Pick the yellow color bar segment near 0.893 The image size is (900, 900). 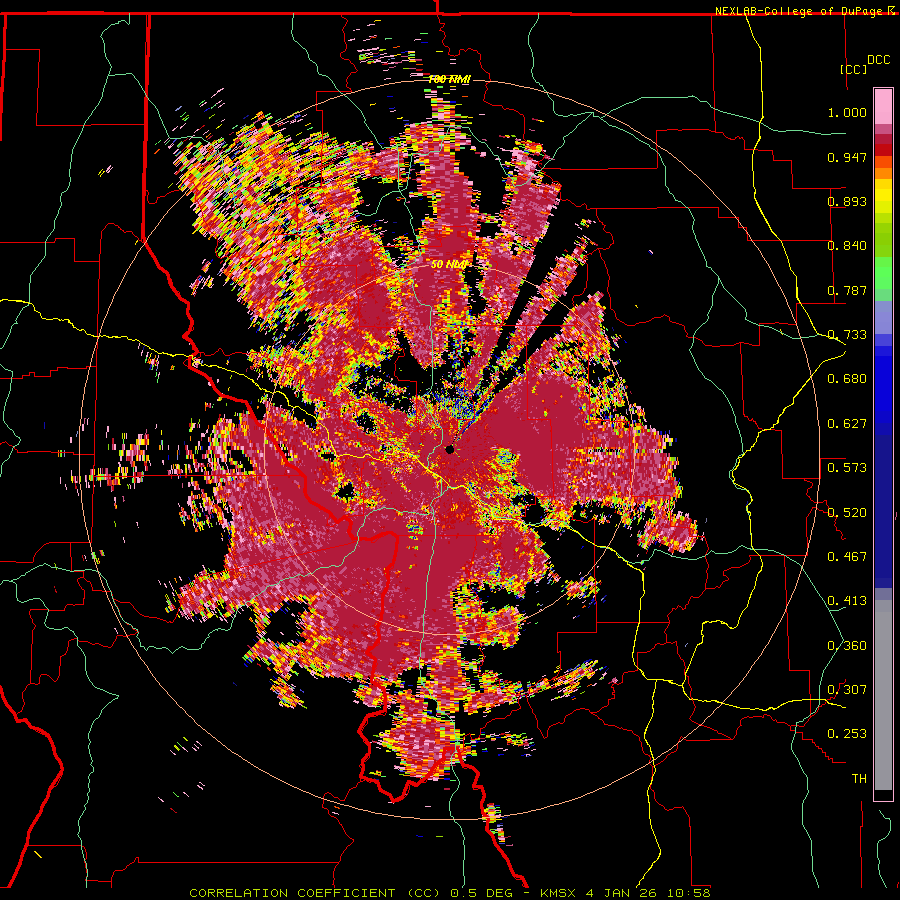883,197
